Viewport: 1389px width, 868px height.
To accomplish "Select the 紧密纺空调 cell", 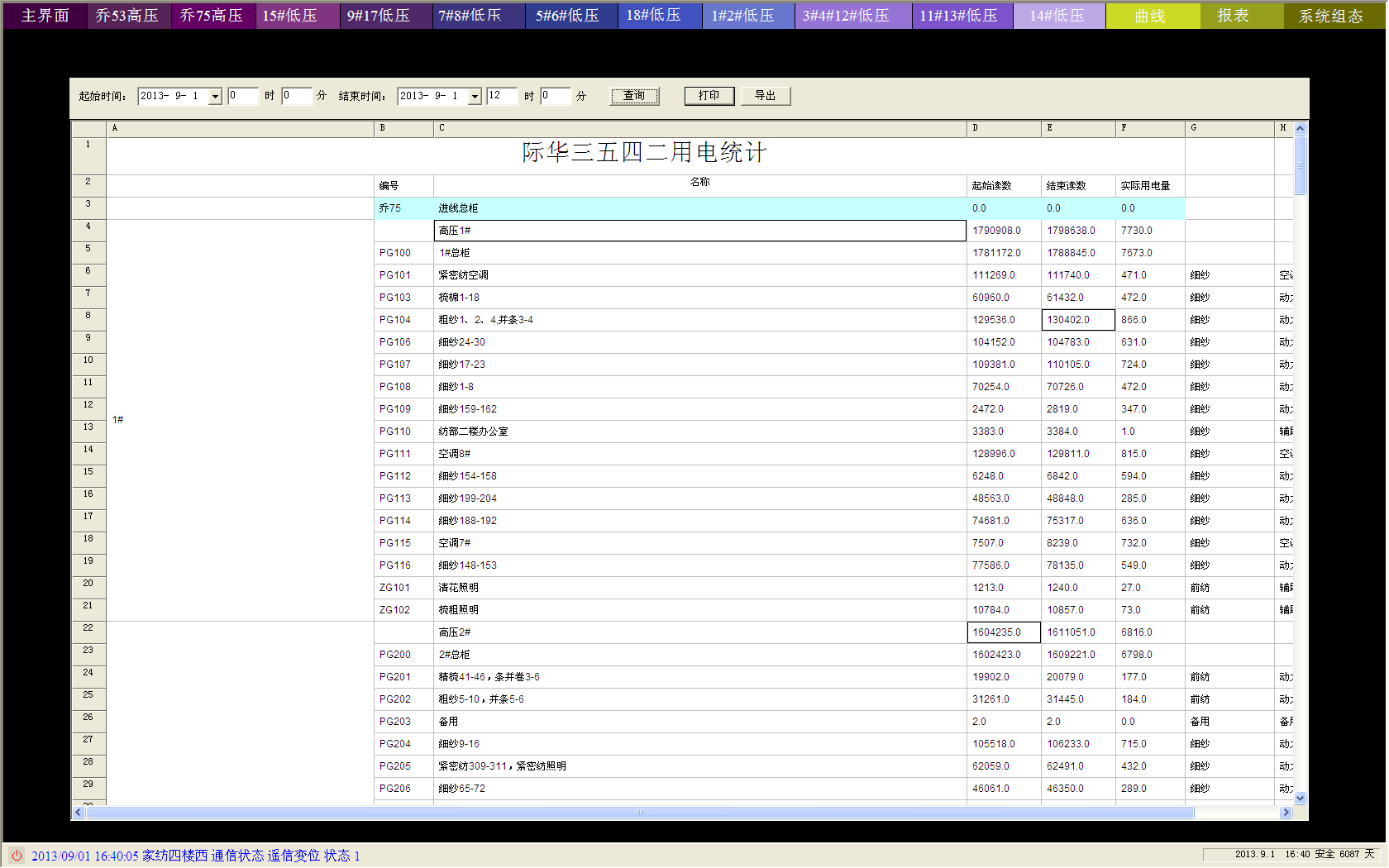I will click(699, 275).
